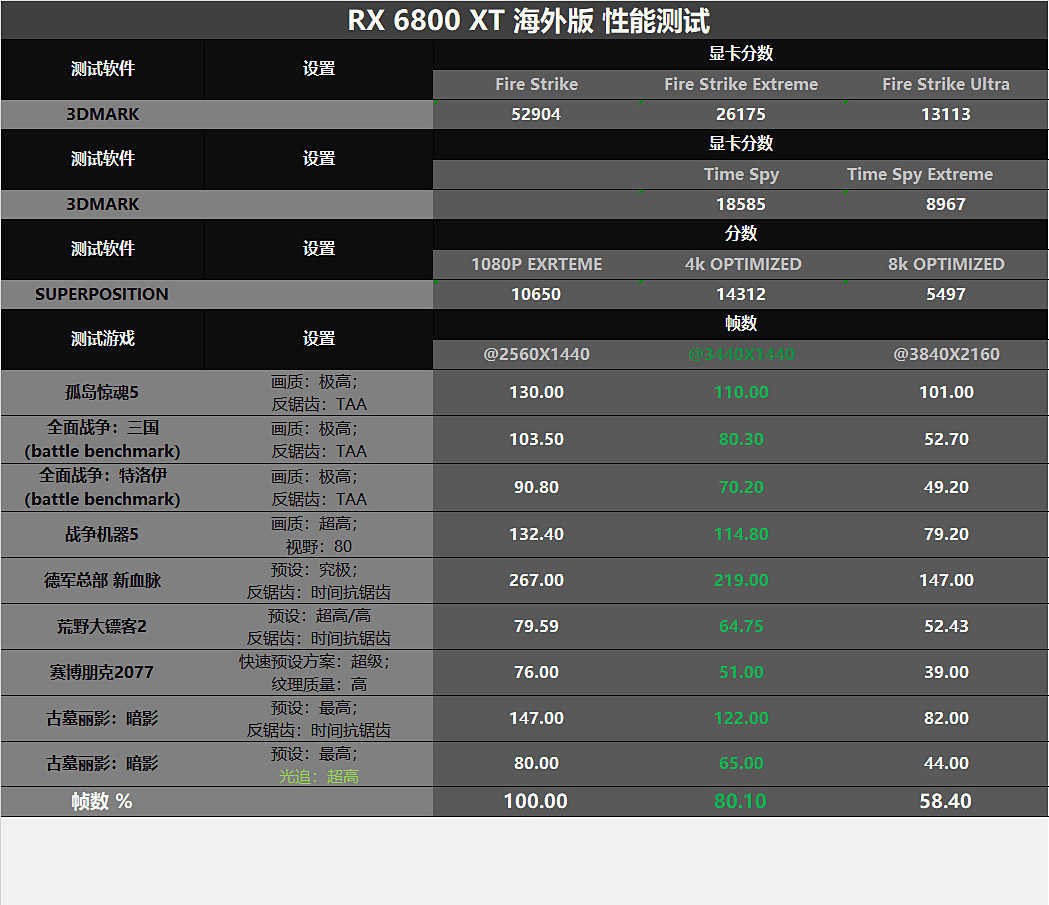Click the 103.50 frame rate cell
The width and height of the screenshot is (1049, 905).
(536, 439)
